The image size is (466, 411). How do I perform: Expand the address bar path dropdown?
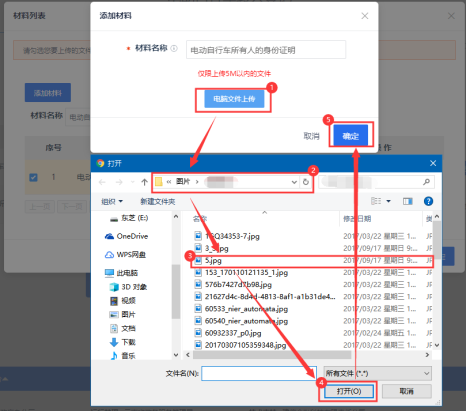pos(294,182)
